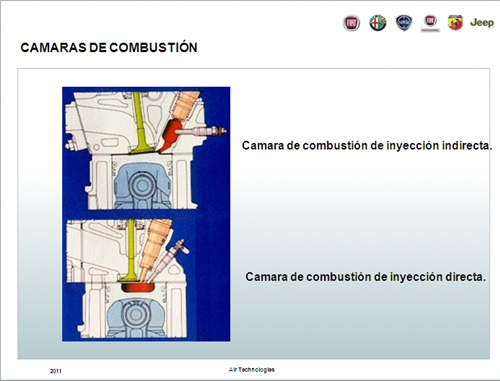Click the CAMARAS DE COMBUSTIÓN title

tap(109, 48)
